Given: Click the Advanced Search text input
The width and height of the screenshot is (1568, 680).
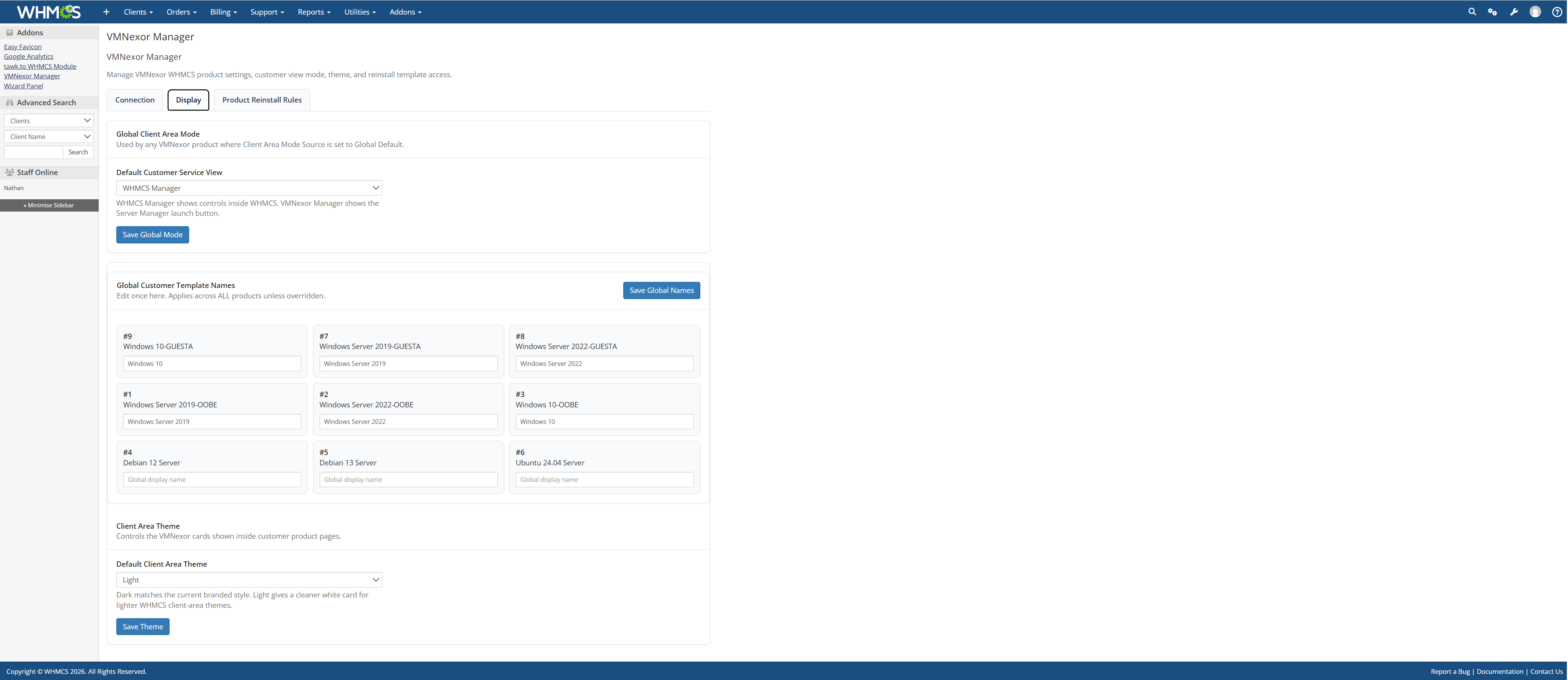Looking at the screenshot, I should click(33, 152).
